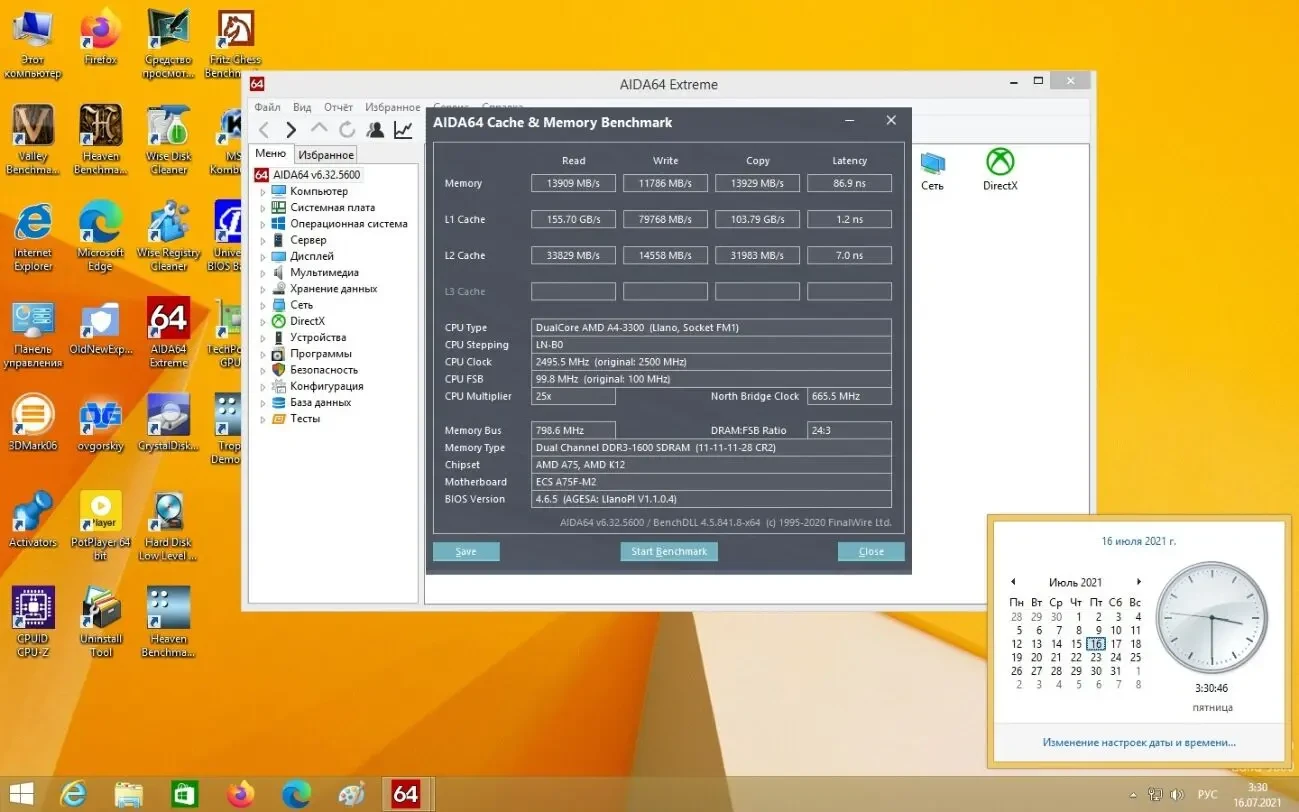This screenshot has width=1299, height=812.
Task: Click the AIDA64 icon in the taskbar
Action: [406, 793]
